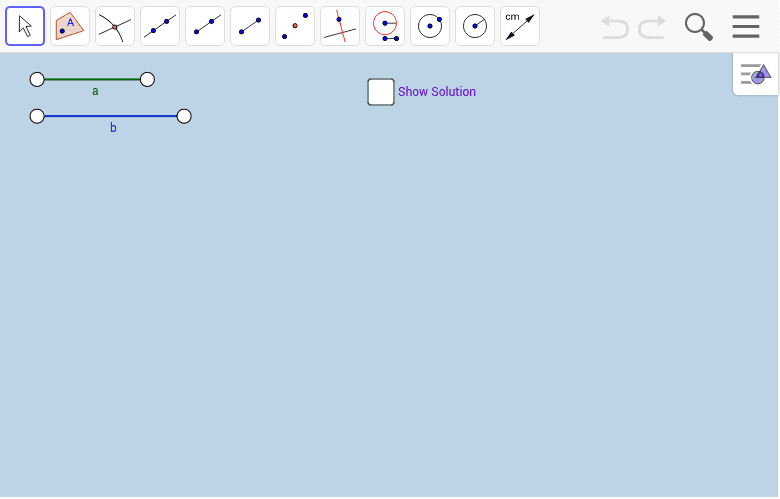Select Circle with Center and Radius tool
Viewport: 780px width, 499px height.
click(x=475, y=26)
